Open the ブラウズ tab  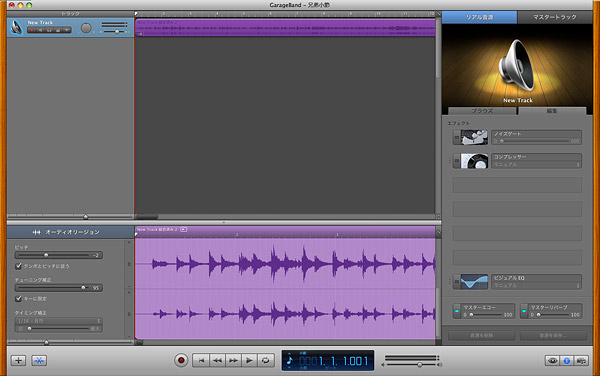pyautogui.click(x=482, y=111)
